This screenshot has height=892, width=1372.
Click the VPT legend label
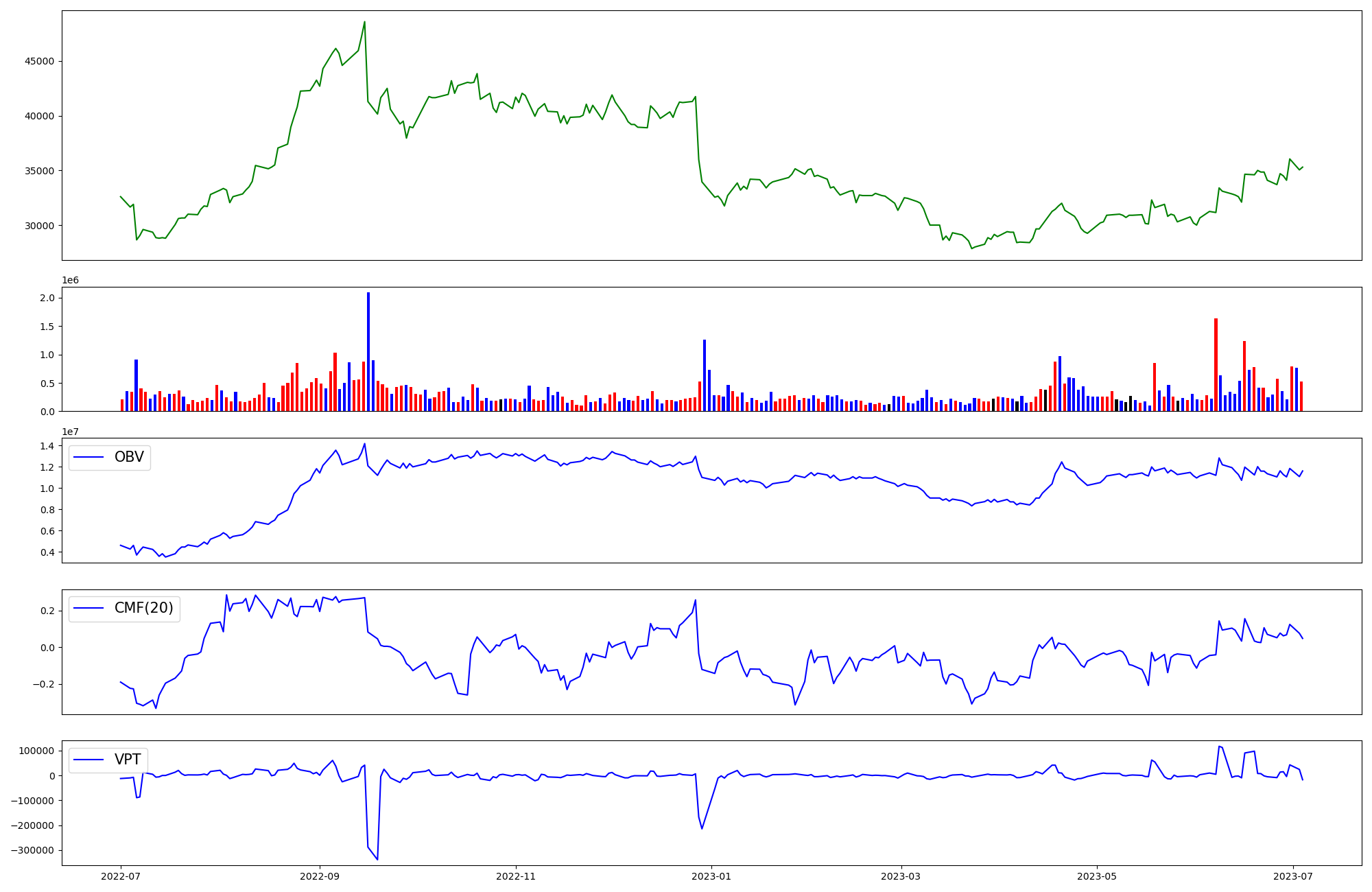(128, 760)
